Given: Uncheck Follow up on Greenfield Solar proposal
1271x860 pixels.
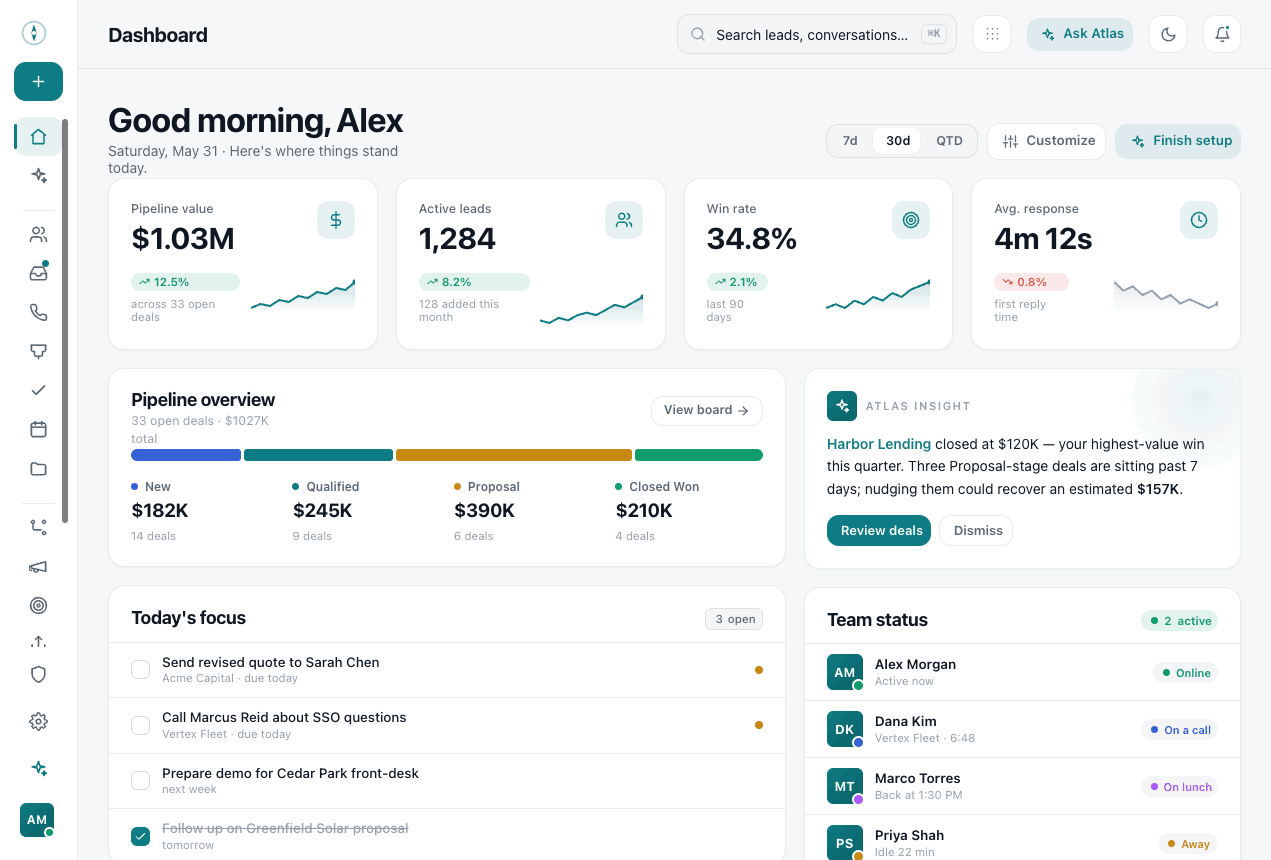Looking at the screenshot, I should (141, 836).
